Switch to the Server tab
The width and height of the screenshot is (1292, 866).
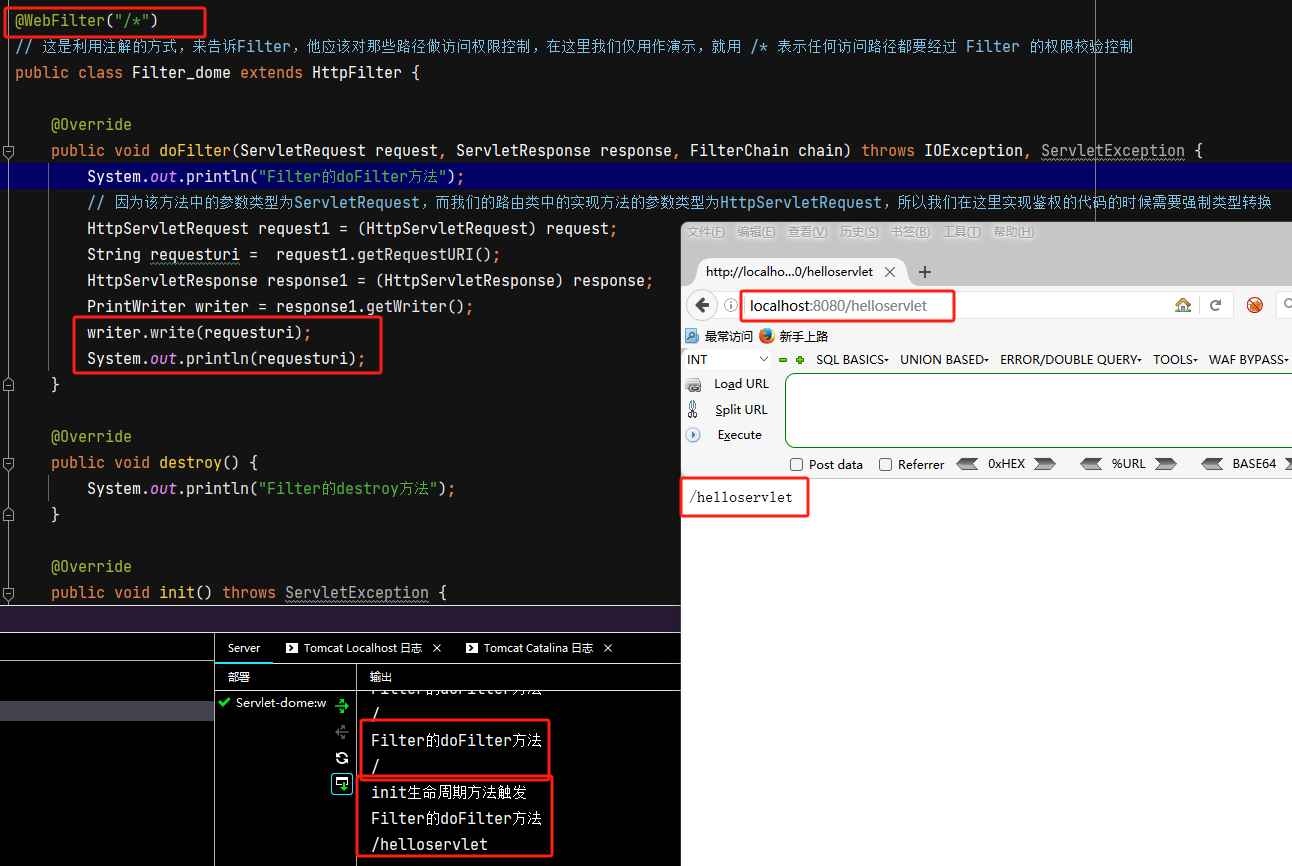(244, 648)
